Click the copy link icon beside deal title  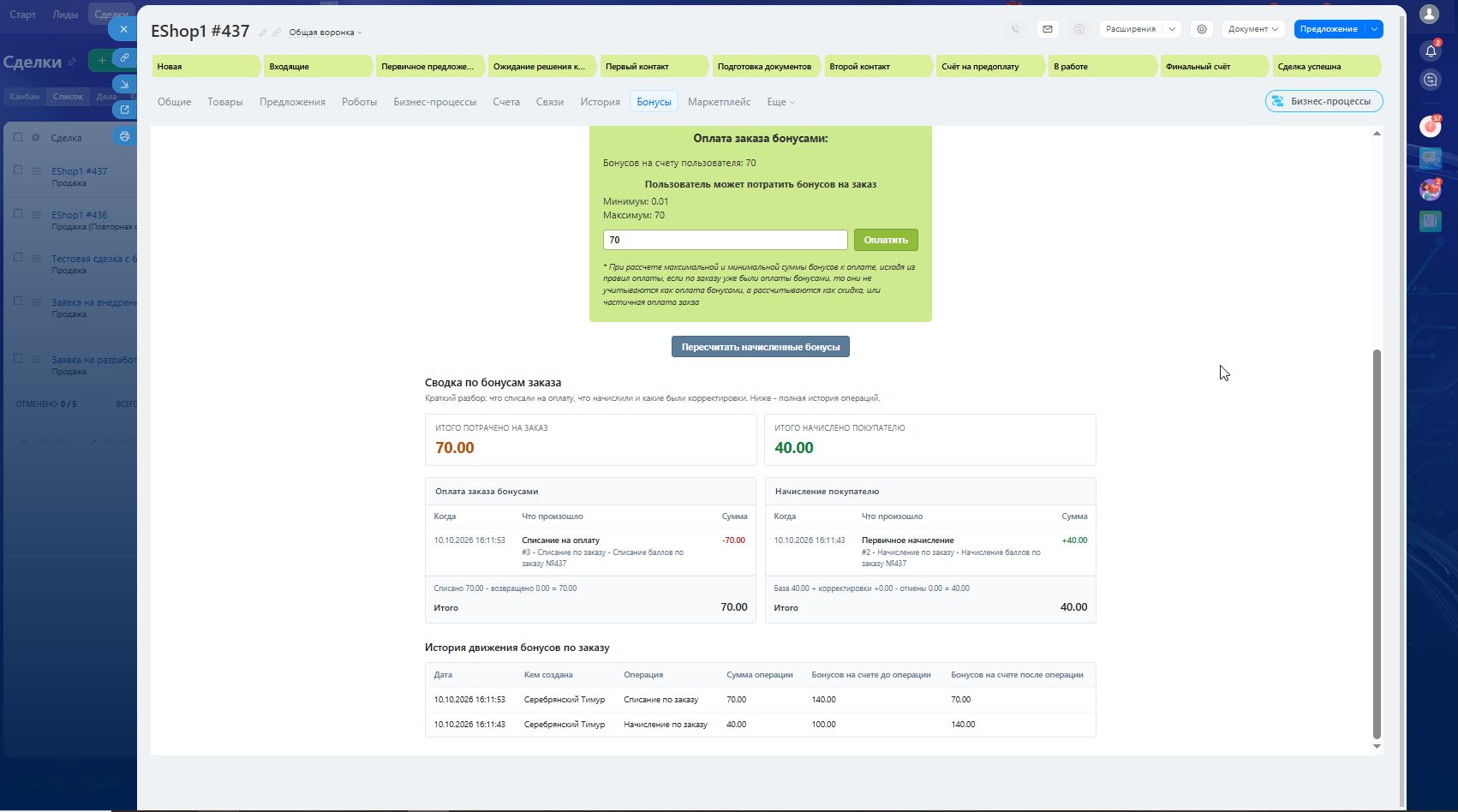click(x=277, y=33)
